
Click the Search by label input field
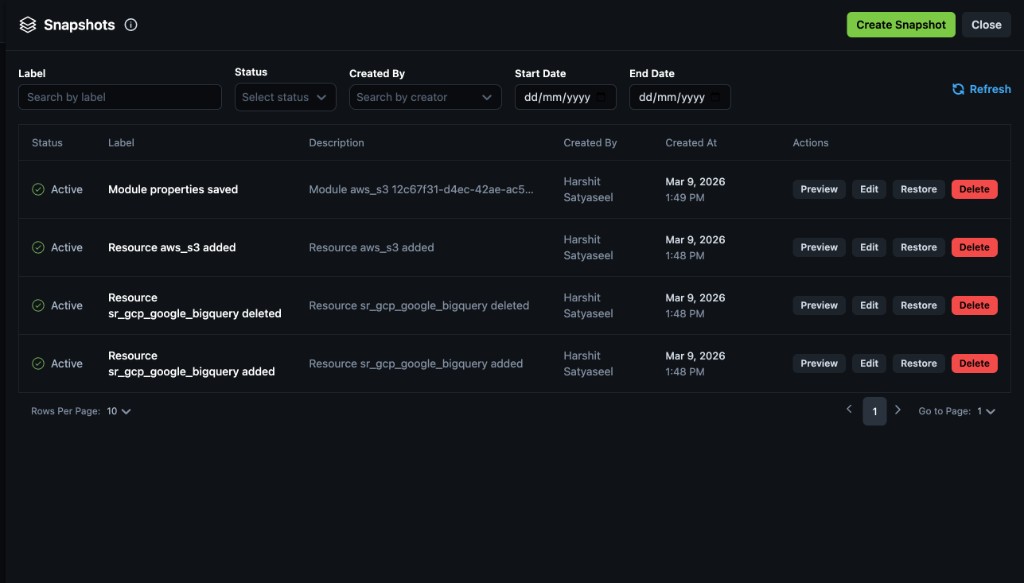coord(119,97)
